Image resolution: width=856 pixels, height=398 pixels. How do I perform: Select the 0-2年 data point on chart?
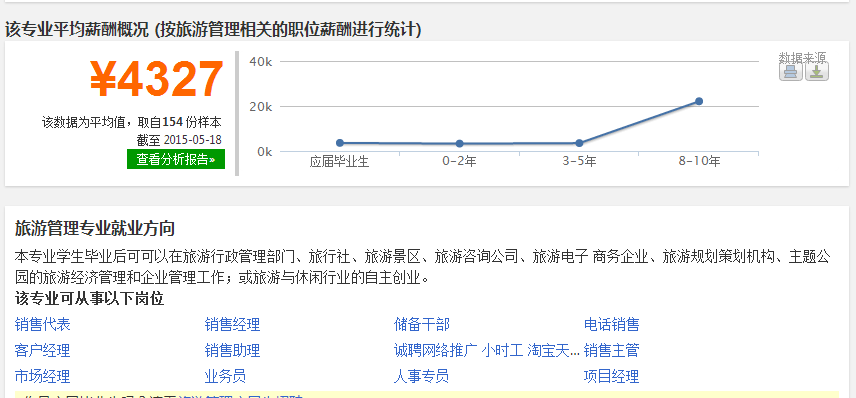[460, 144]
